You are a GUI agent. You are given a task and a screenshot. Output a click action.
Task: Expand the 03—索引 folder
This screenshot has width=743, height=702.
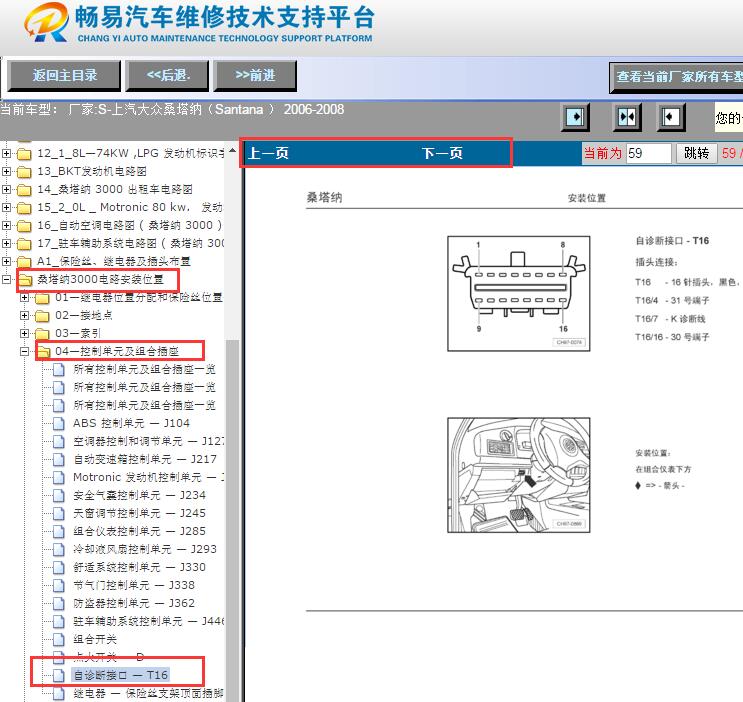click(x=24, y=333)
